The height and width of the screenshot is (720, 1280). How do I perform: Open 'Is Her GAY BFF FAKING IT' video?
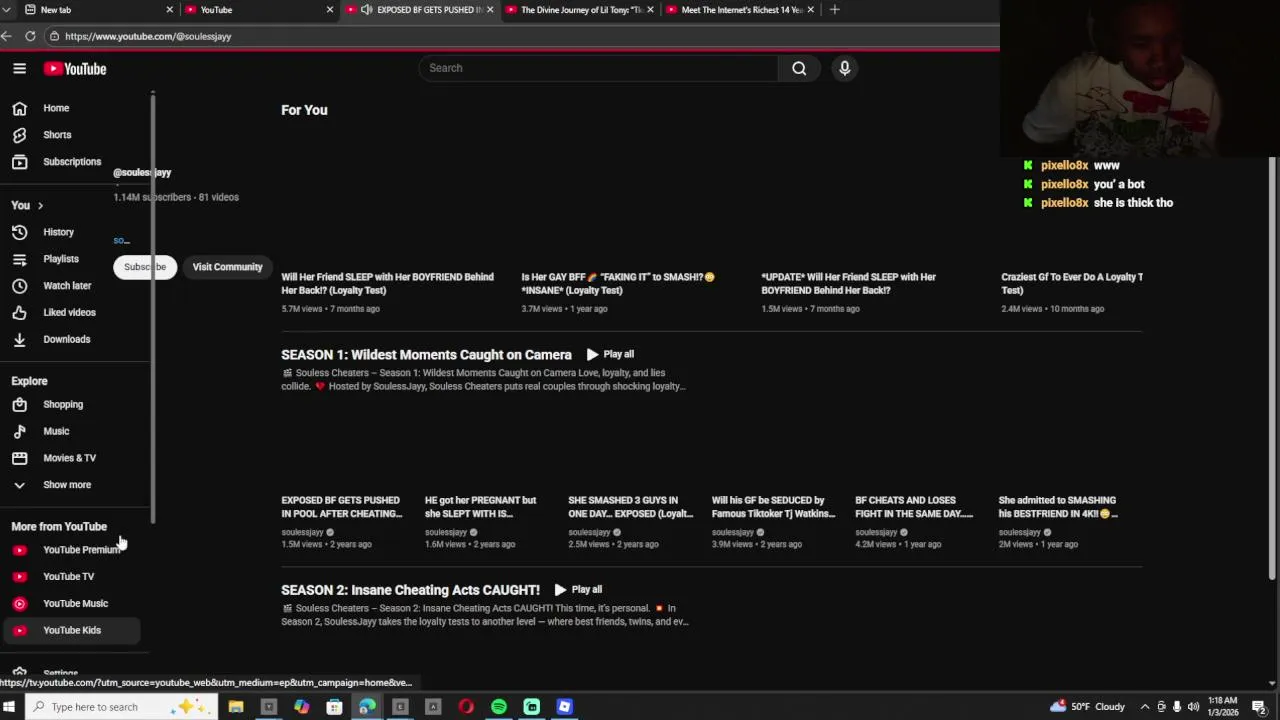618,284
